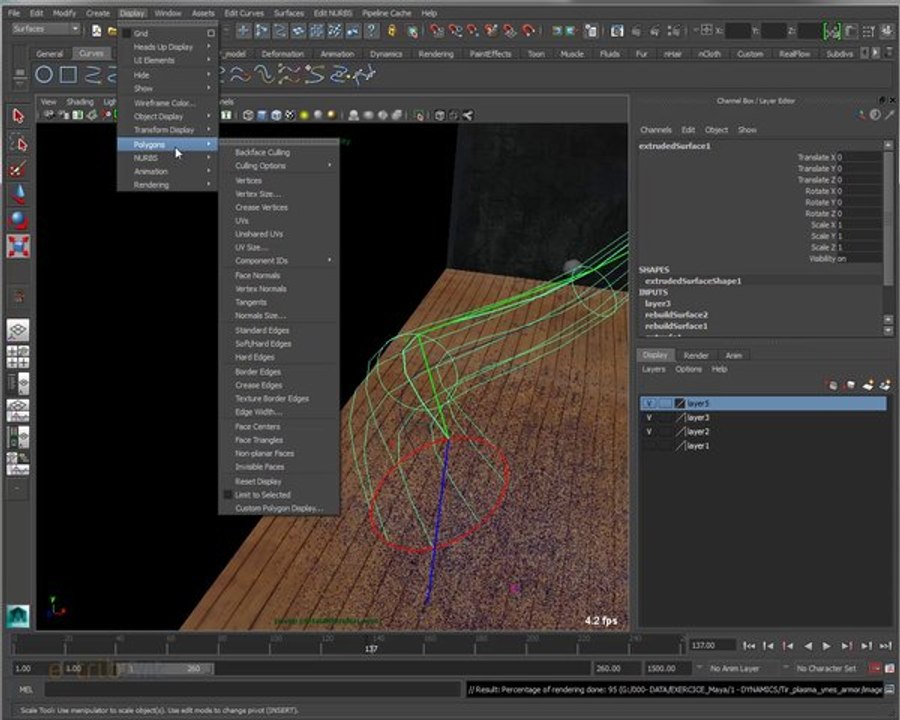900x720 pixels.
Task: Click Reset Display menu entry
Action: coord(280,481)
